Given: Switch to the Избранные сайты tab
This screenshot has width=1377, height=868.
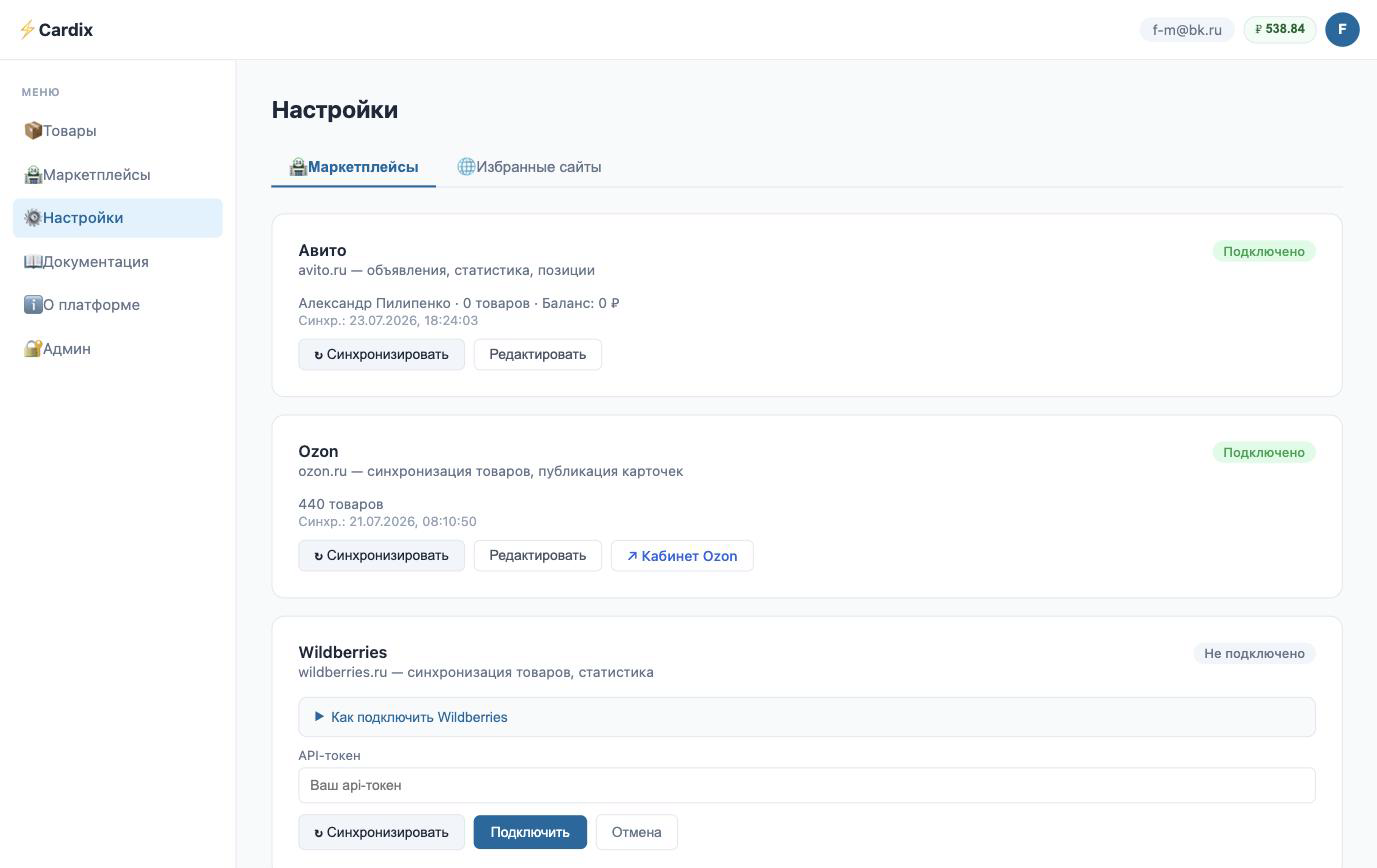Looking at the screenshot, I should (529, 167).
